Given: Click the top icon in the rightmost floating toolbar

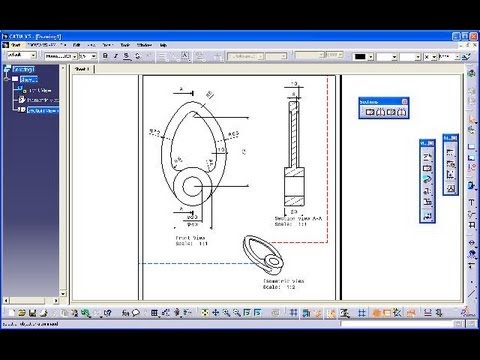Looking at the screenshot, I should (451, 153).
